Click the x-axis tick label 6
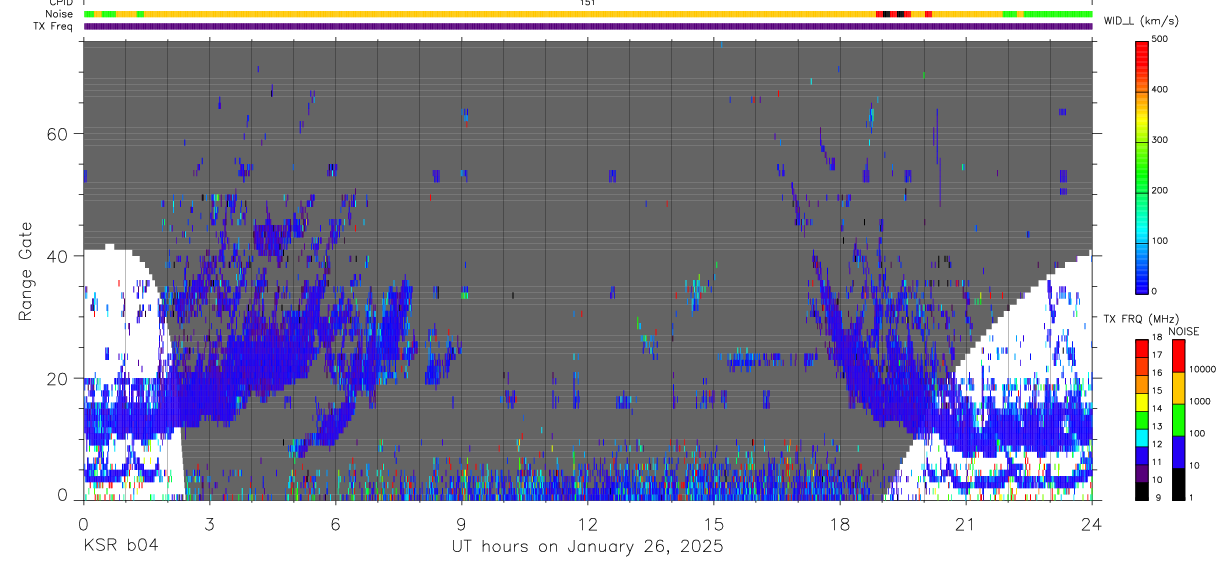Image resolution: width=1228 pixels, height=567 pixels. pos(335,522)
